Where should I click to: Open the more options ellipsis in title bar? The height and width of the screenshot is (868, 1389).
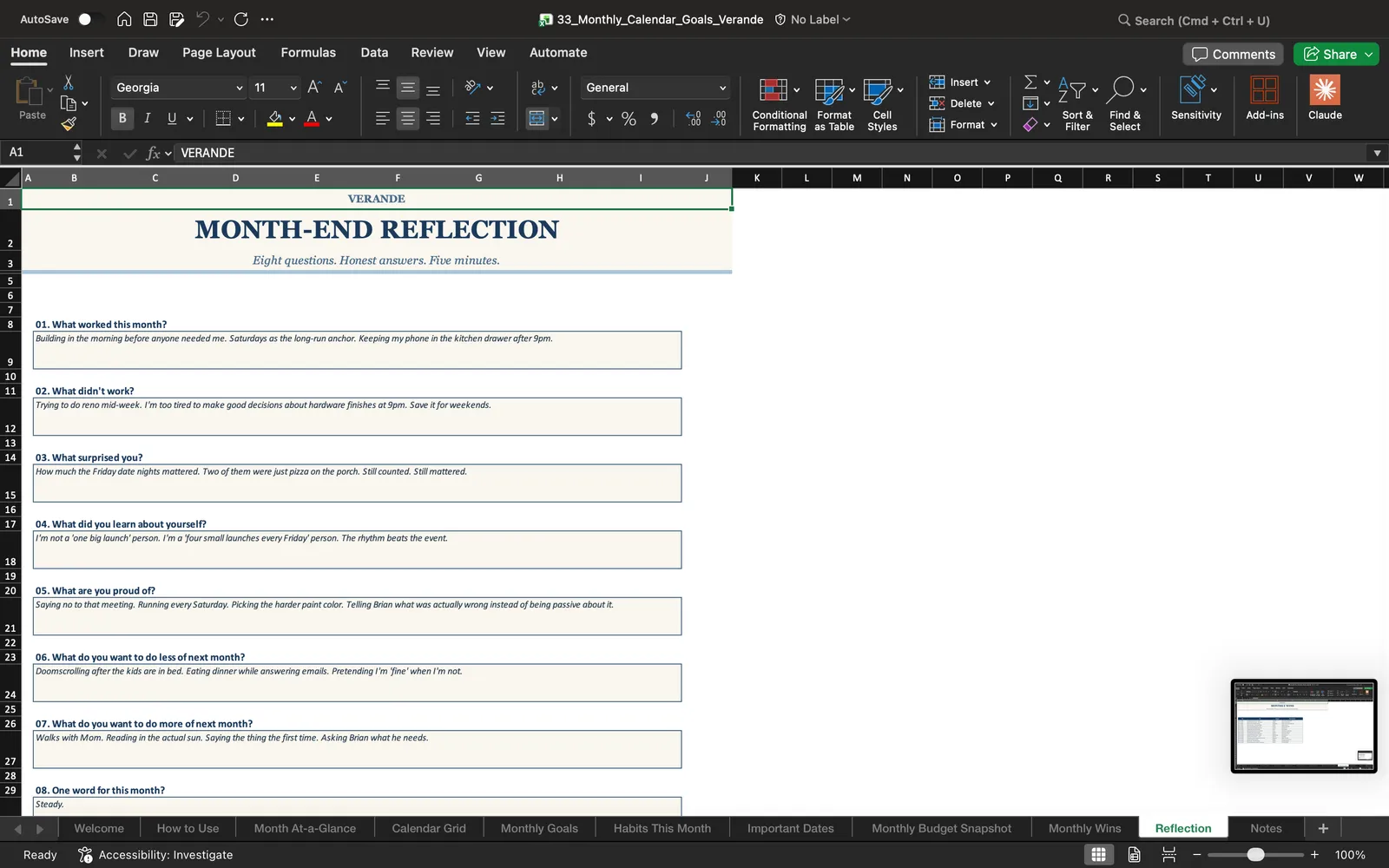(267, 19)
